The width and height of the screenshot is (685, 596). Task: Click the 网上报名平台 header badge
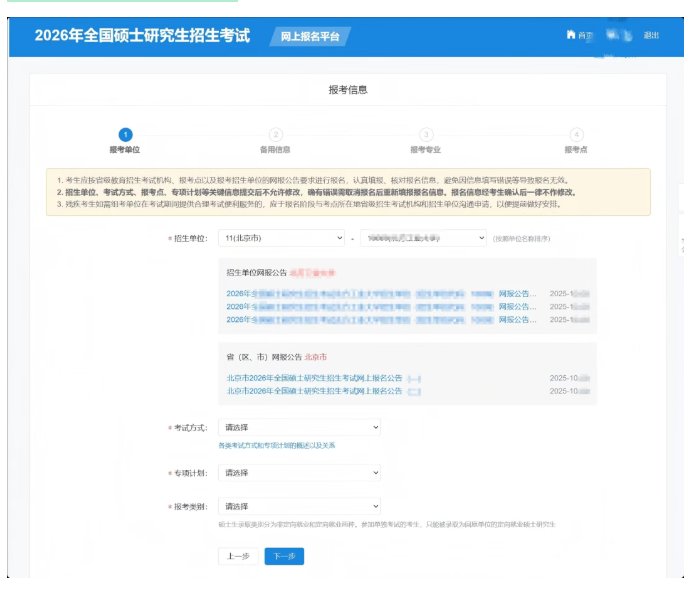pyautogui.click(x=309, y=36)
